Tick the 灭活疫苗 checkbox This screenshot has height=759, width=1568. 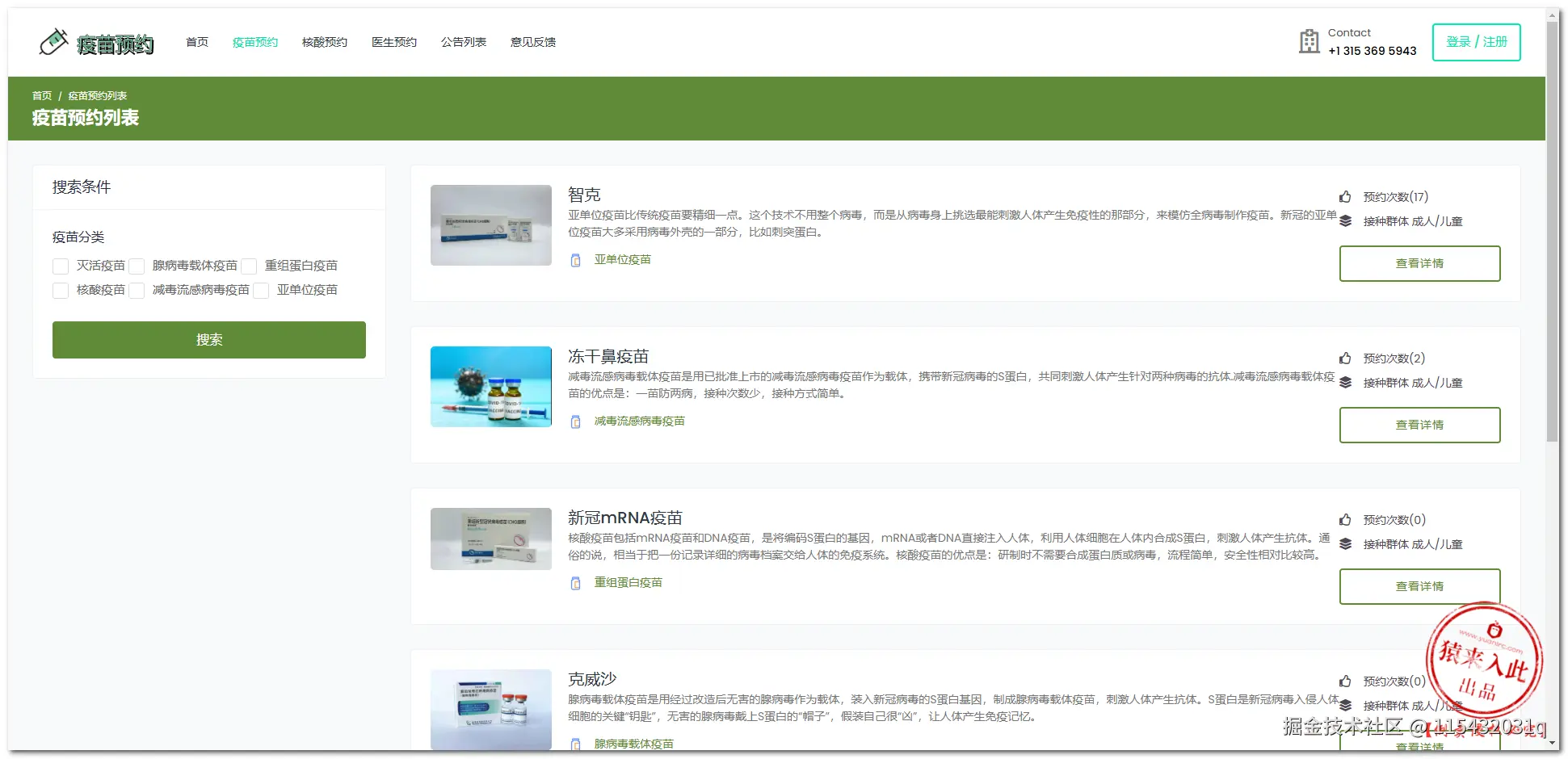tap(61, 266)
